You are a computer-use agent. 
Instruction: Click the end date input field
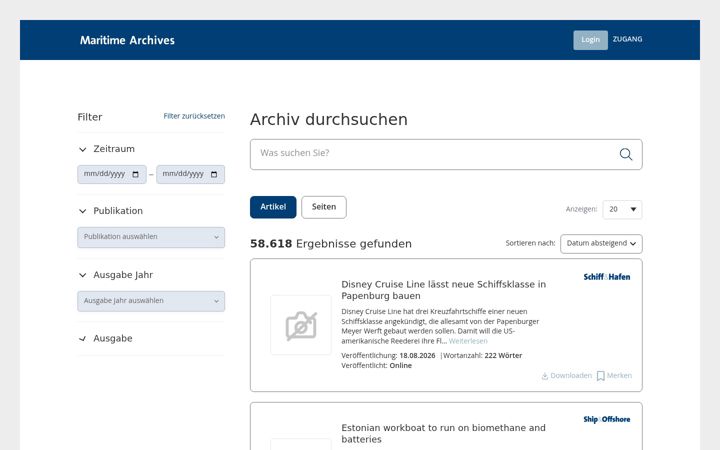pyautogui.click(x=191, y=174)
